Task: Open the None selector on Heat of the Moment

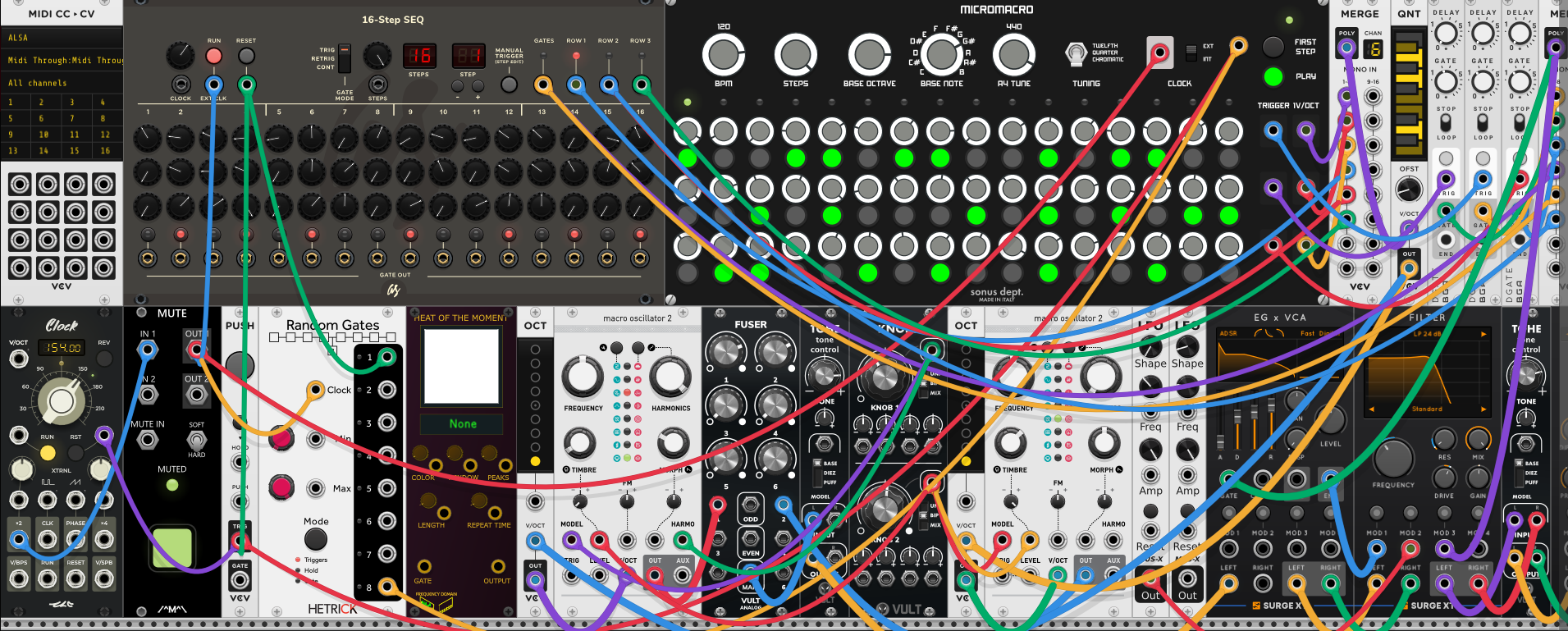Action: click(462, 424)
